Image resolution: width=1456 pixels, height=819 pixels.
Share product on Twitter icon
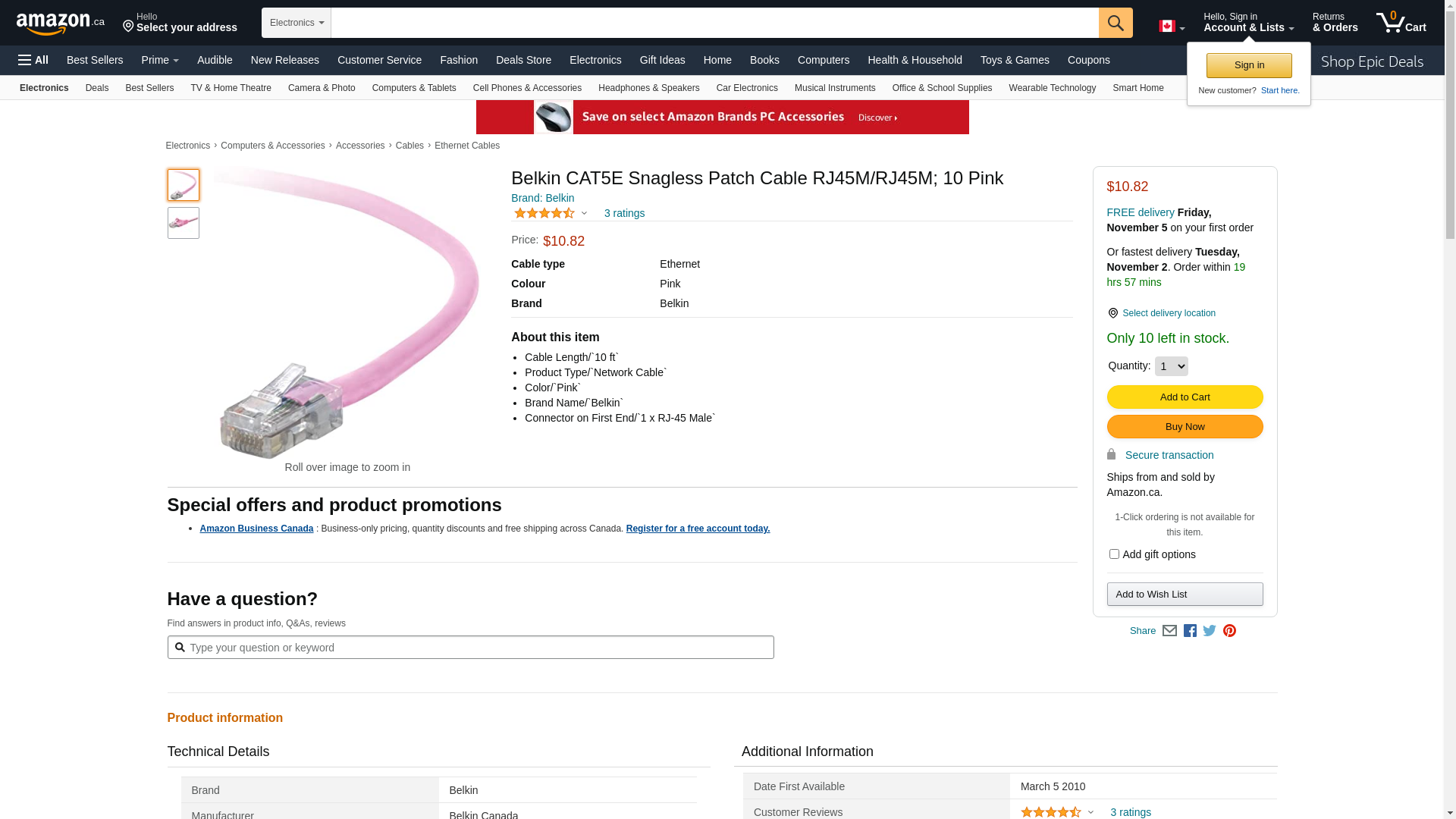click(x=1210, y=631)
